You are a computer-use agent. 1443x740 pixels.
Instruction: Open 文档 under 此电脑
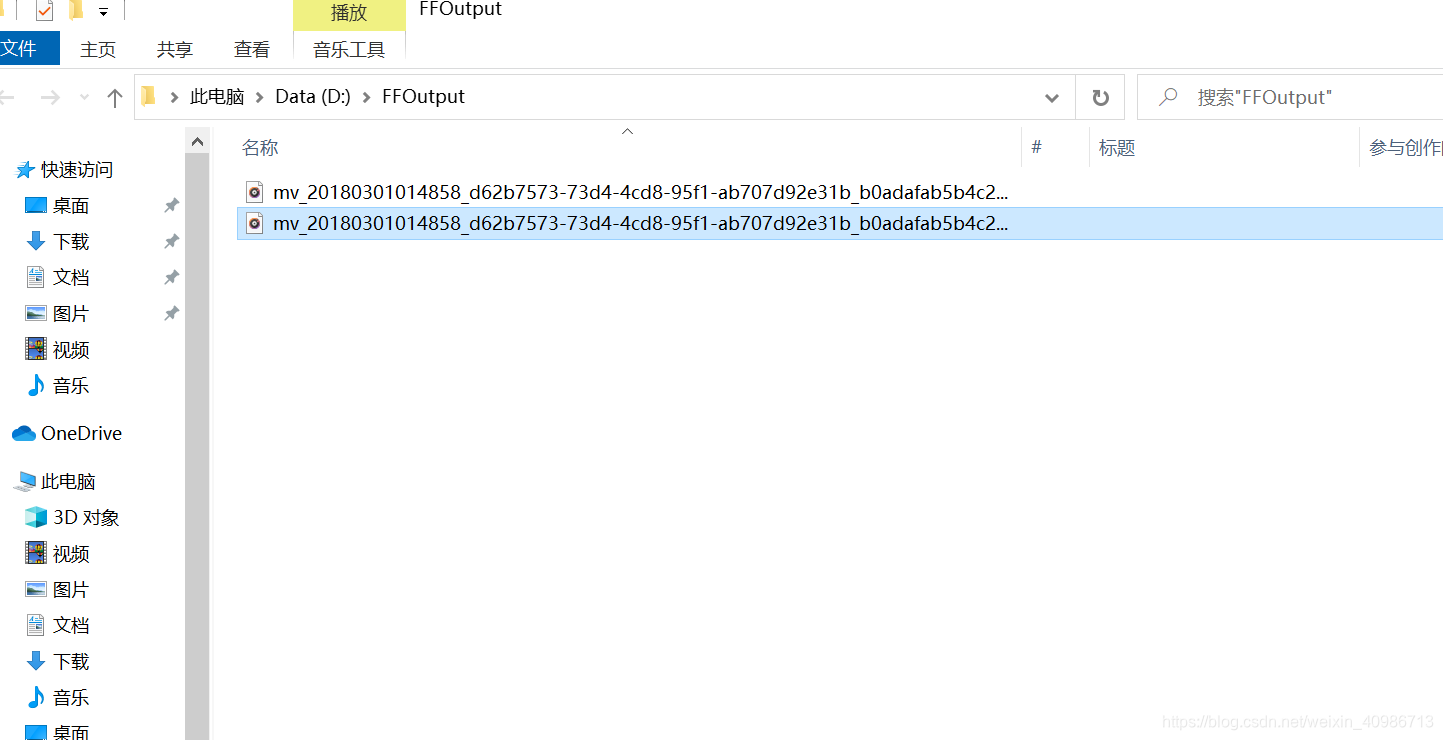[x=71, y=626]
